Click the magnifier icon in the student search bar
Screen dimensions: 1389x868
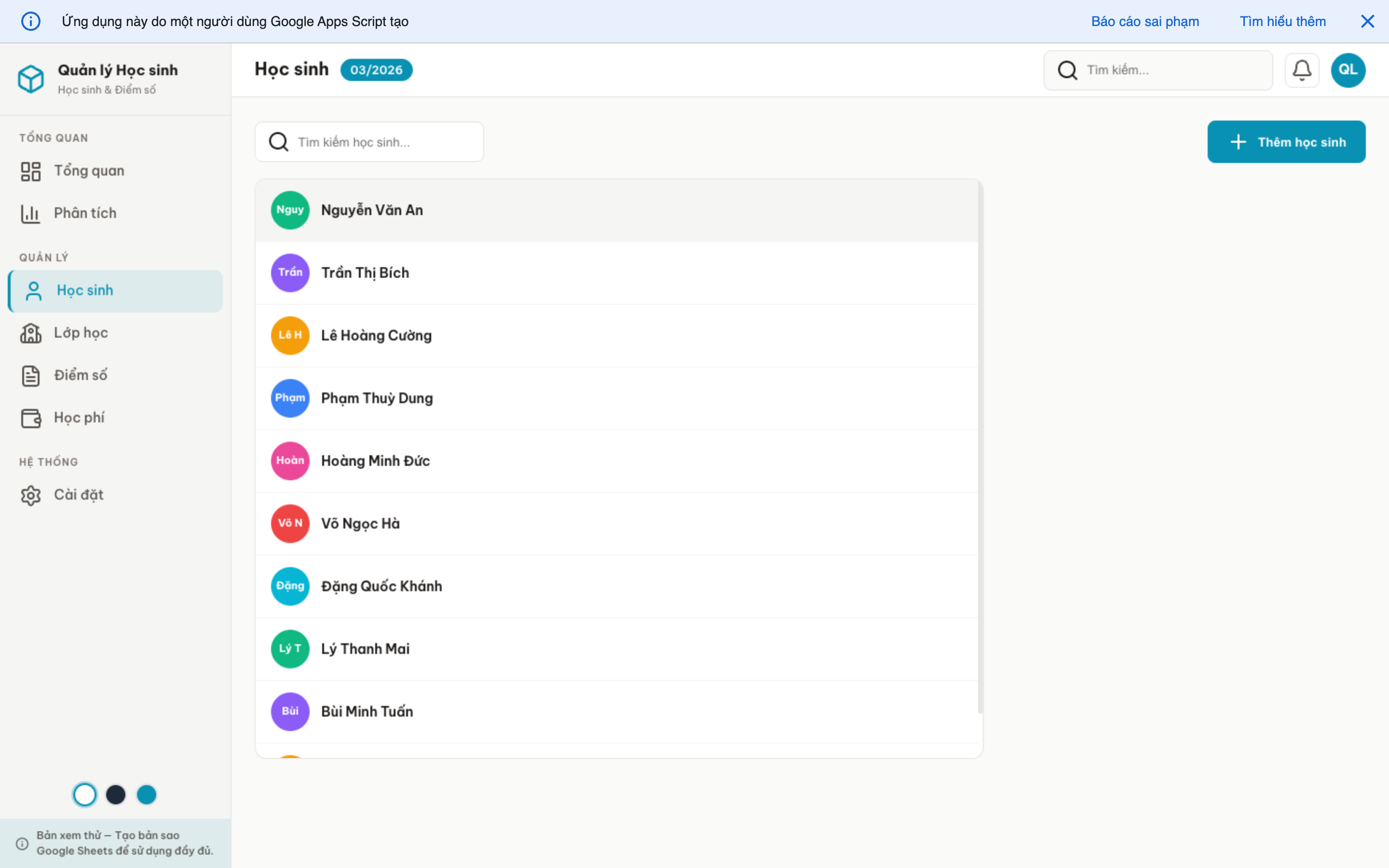click(278, 141)
